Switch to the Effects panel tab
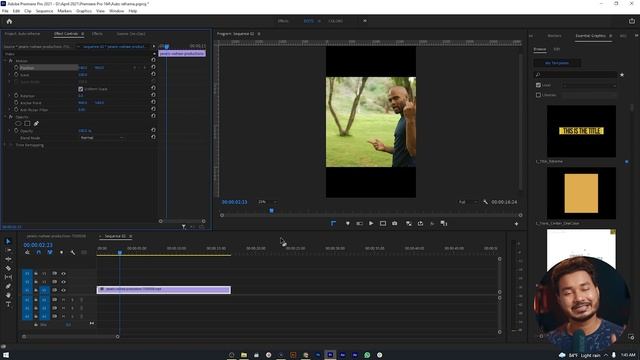This screenshot has width=640, height=360. pos(97,34)
